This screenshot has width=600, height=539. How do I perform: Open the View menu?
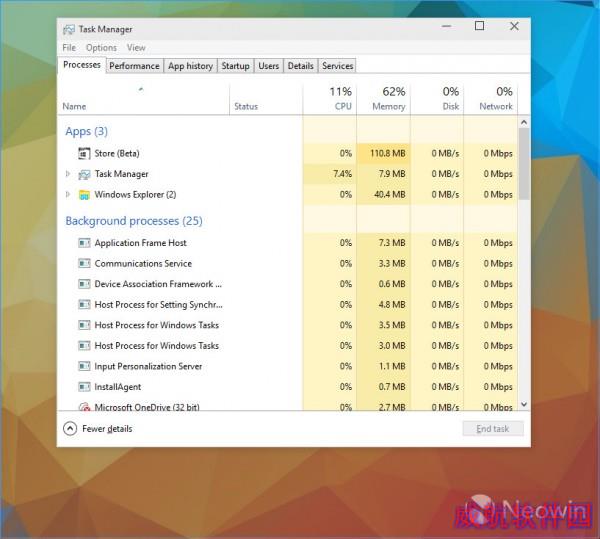(136, 48)
